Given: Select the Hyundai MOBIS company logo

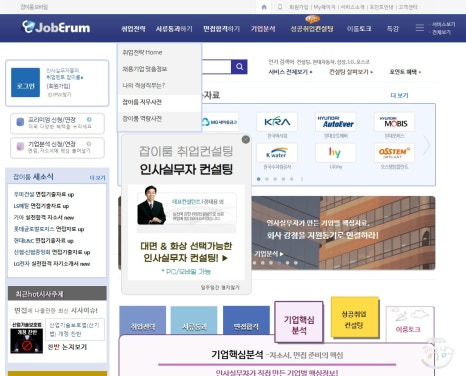Looking at the screenshot, I should click(x=394, y=122).
